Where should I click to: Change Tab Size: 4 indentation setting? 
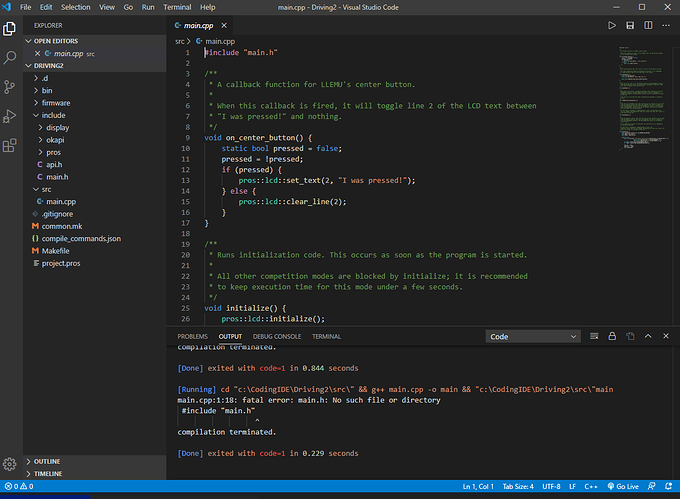pos(518,486)
